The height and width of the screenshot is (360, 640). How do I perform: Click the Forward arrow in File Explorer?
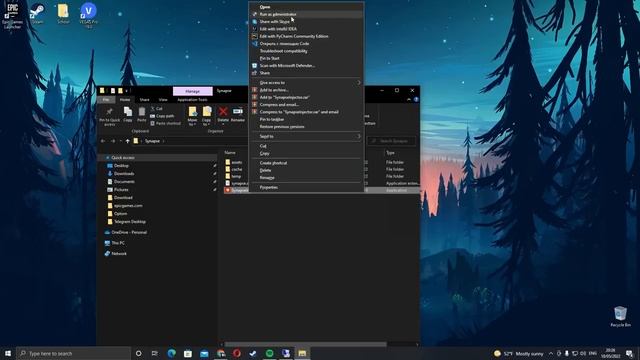113,141
